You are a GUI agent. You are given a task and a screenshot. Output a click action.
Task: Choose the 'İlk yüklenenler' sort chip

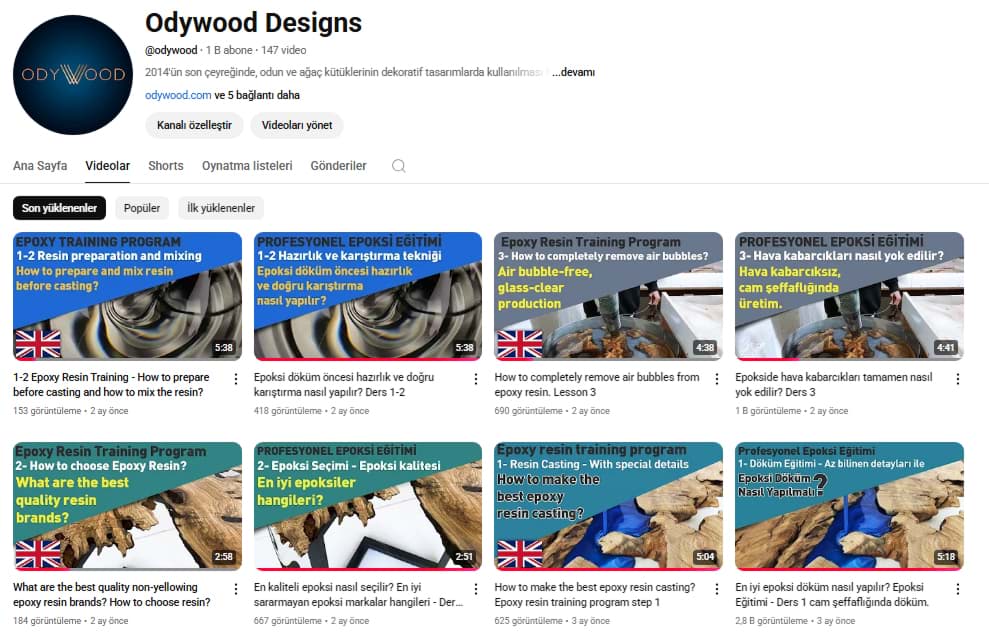(x=221, y=208)
